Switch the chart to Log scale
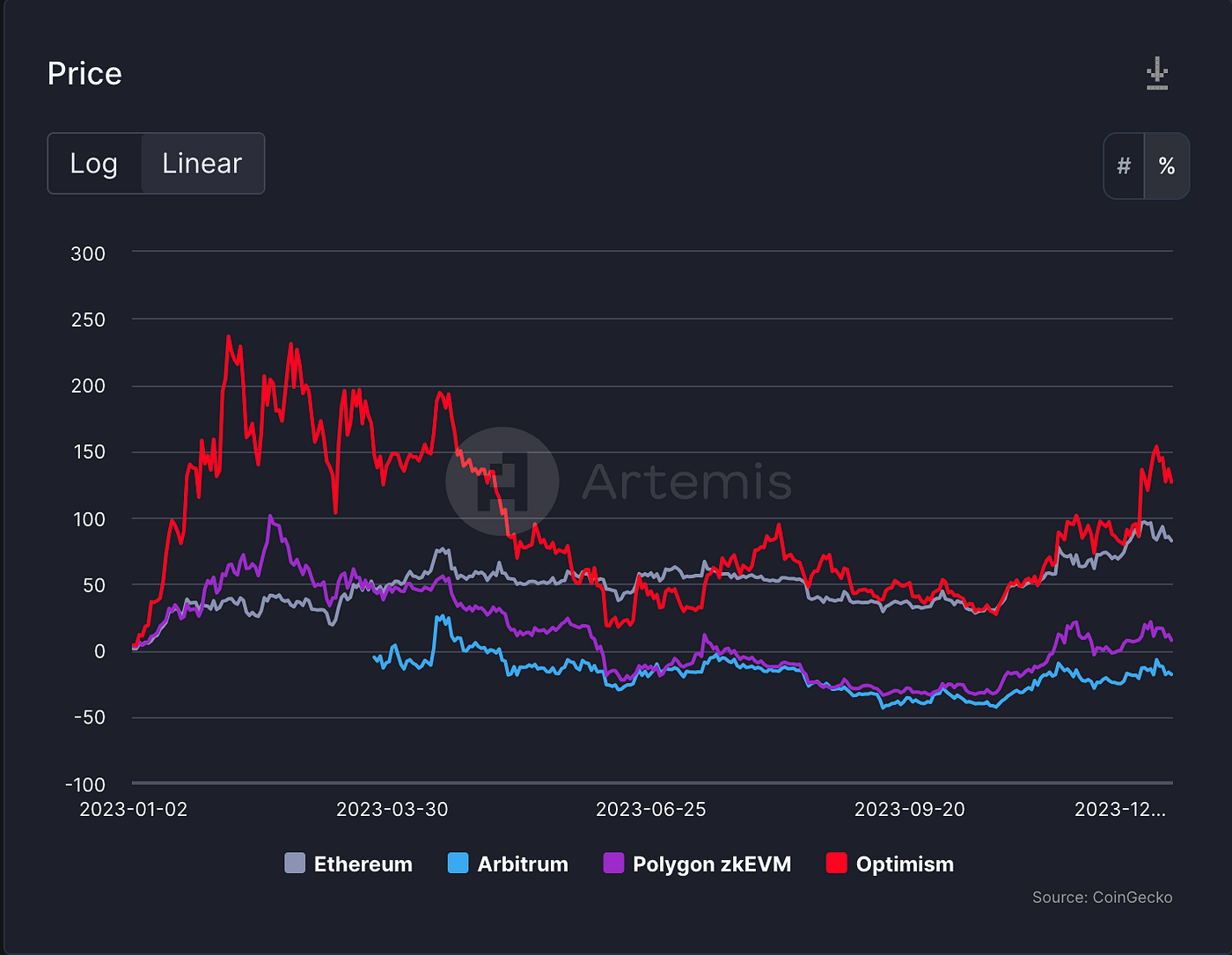This screenshot has height=955, width=1232. [94, 163]
